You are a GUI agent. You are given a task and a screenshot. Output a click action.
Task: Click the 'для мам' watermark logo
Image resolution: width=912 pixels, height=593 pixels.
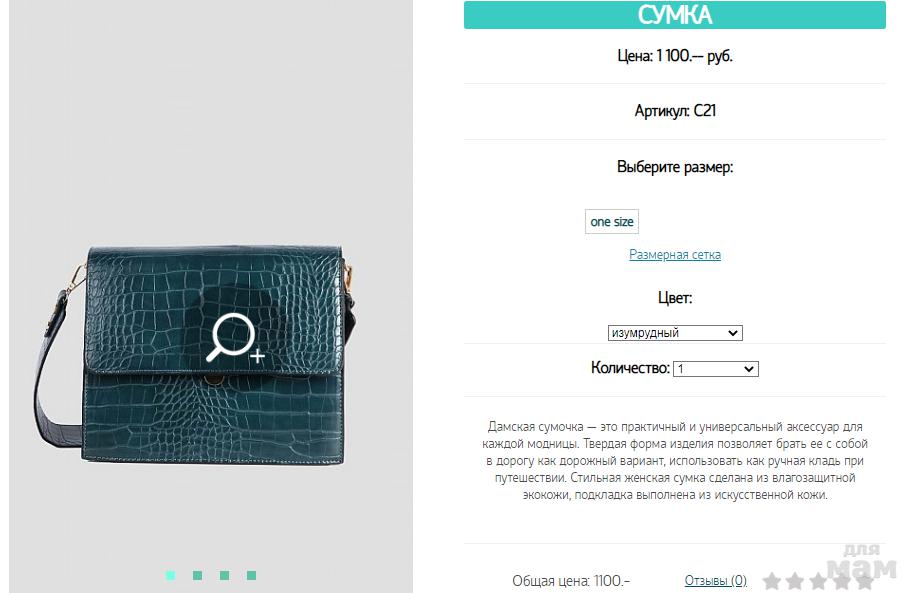click(x=863, y=562)
